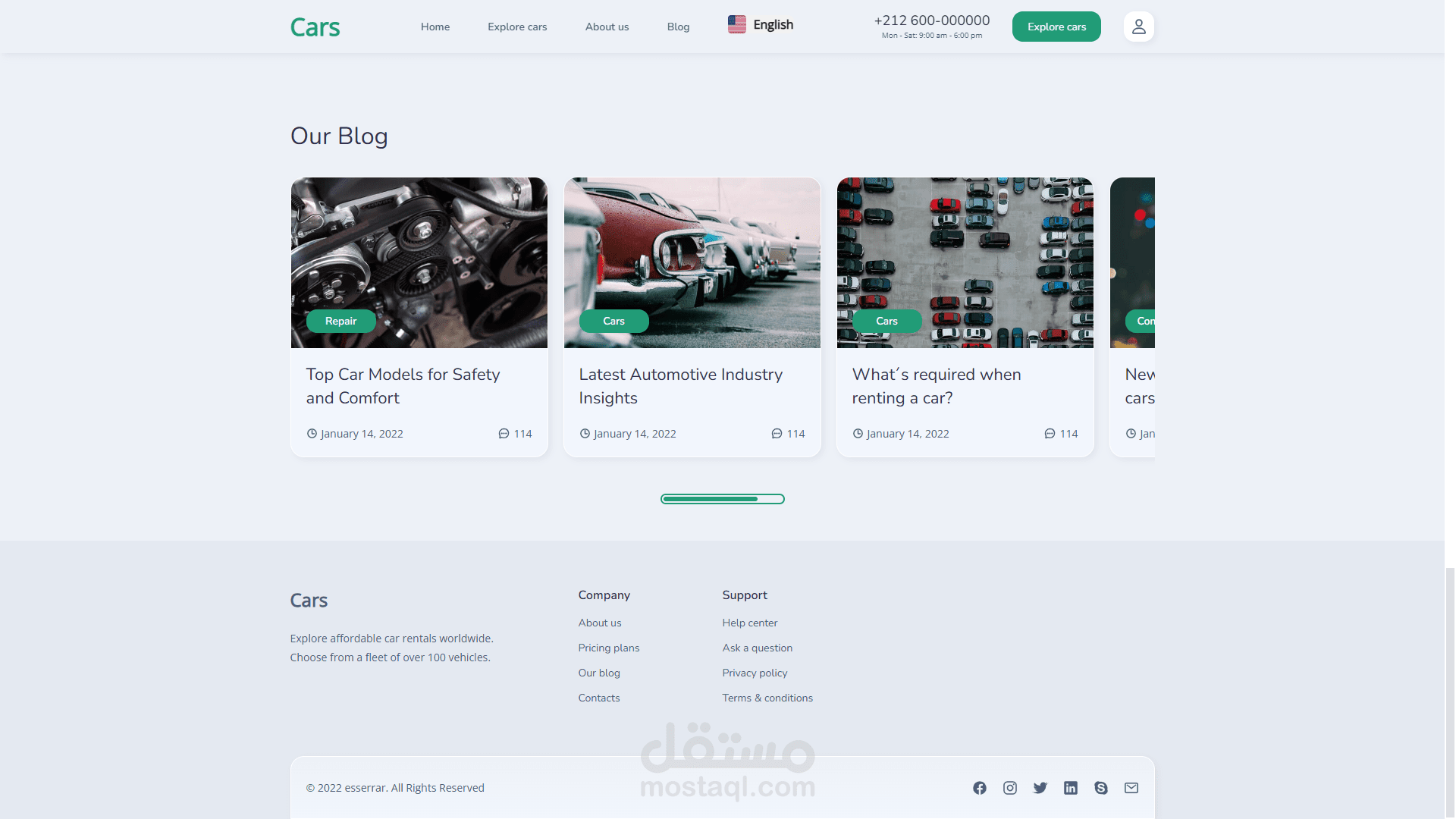This screenshot has width=1456, height=819.
Task: Click the Facebook icon in footer
Action: pyautogui.click(x=979, y=788)
